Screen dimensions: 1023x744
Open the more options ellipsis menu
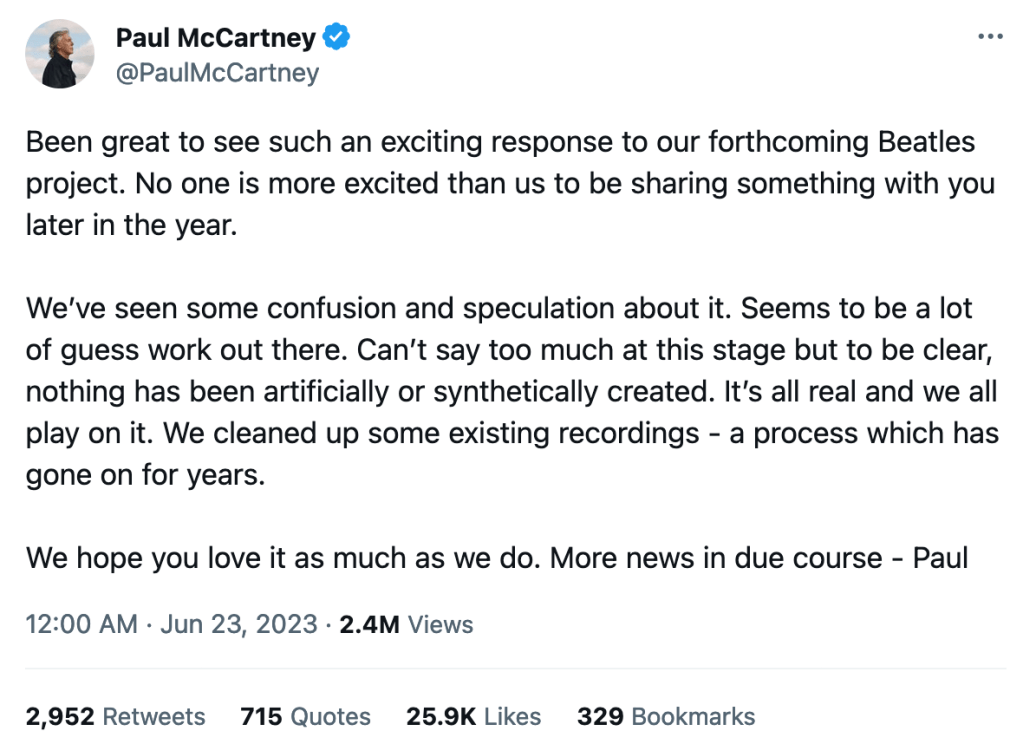click(x=989, y=37)
